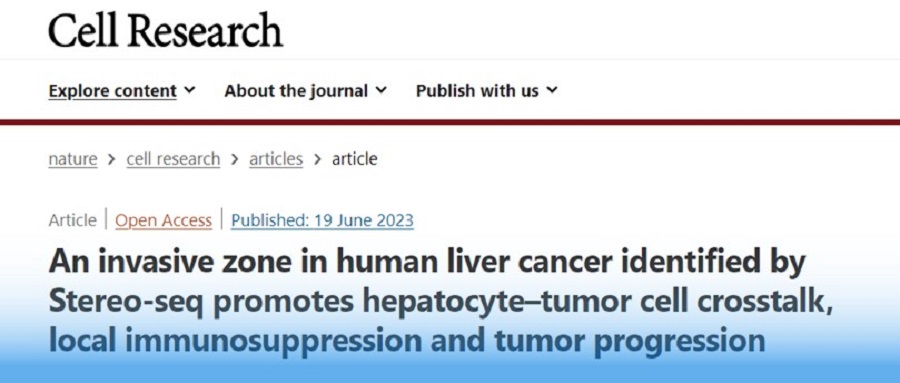Viewport: 900px width, 383px height.
Task: Click the dark red divider line
Action: pos(450,122)
